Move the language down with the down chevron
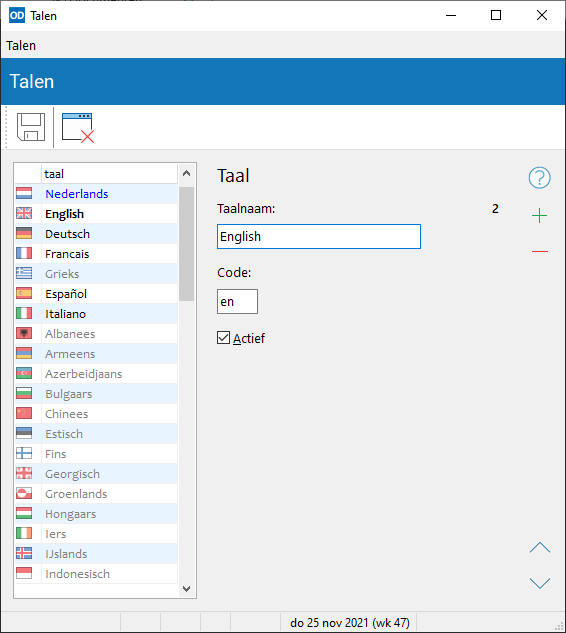 pos(540,583)
